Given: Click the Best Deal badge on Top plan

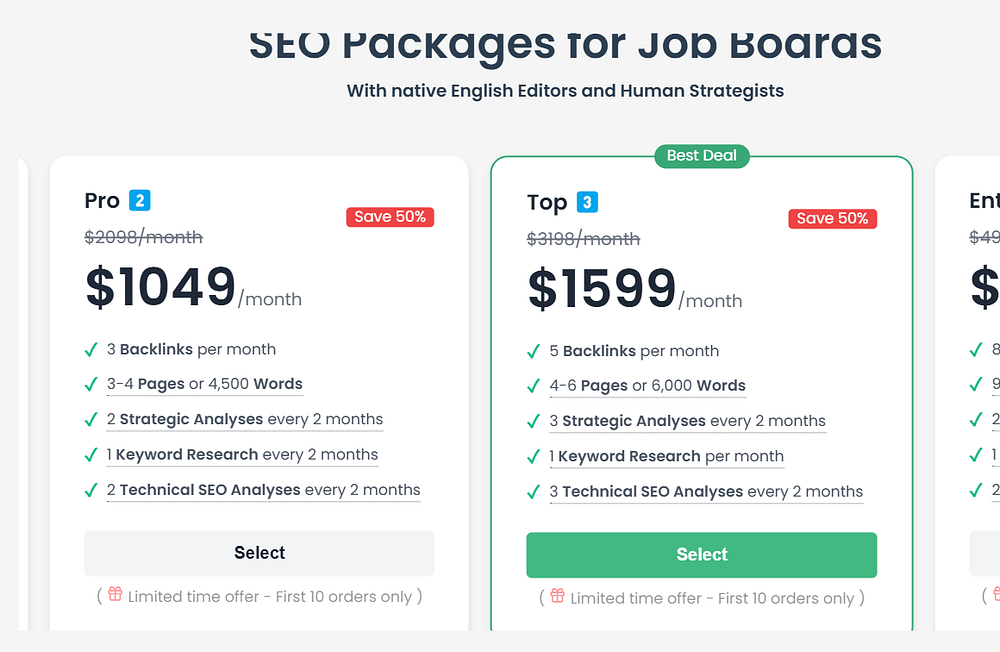Looking at the screenshot, I should pyautogui.click(x=701, y=156).
